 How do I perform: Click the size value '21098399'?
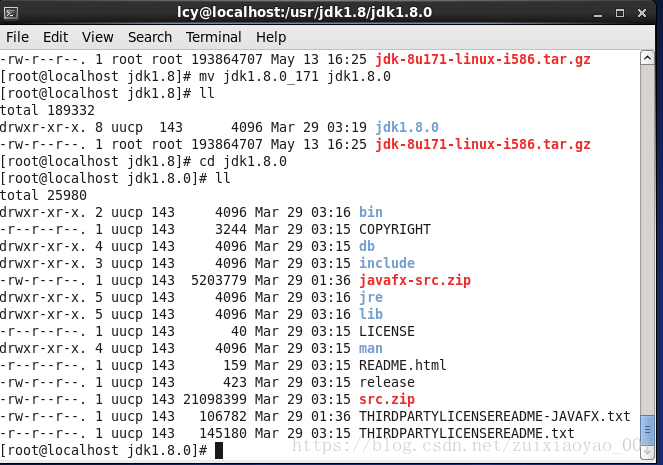[215, 399]
